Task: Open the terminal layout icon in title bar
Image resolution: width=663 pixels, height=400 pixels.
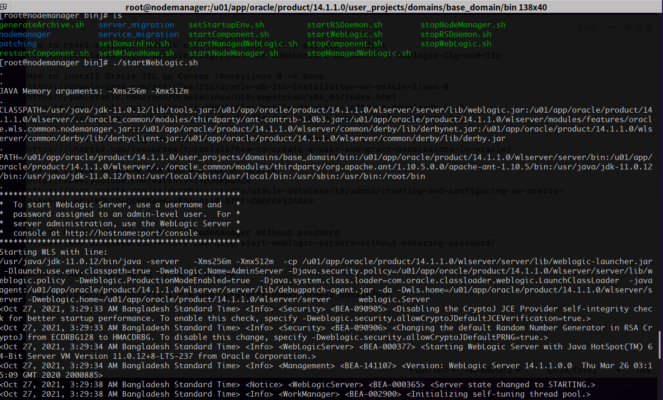Action: pos(4,6)
